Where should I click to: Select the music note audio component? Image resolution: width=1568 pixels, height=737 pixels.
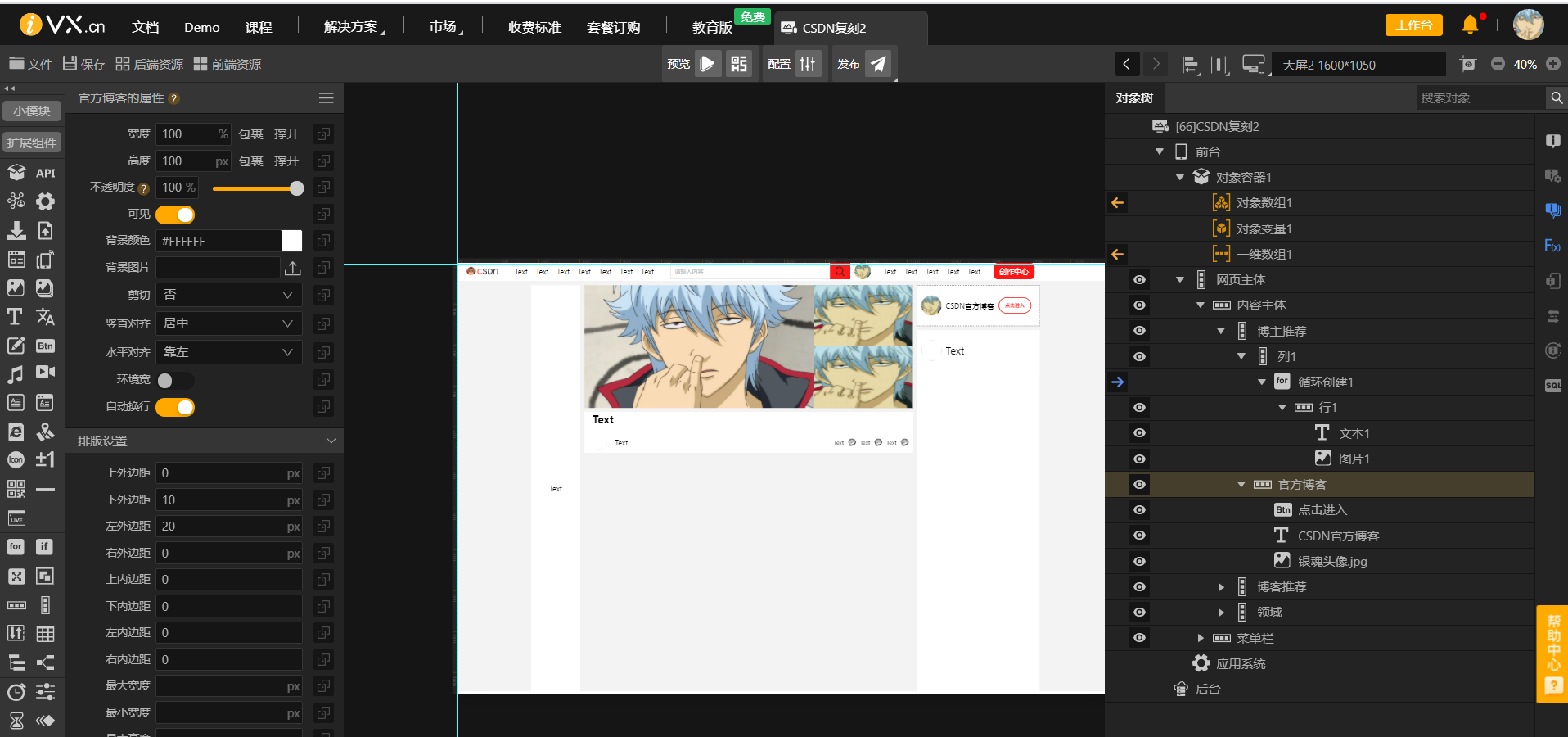(x=16, y=374)
